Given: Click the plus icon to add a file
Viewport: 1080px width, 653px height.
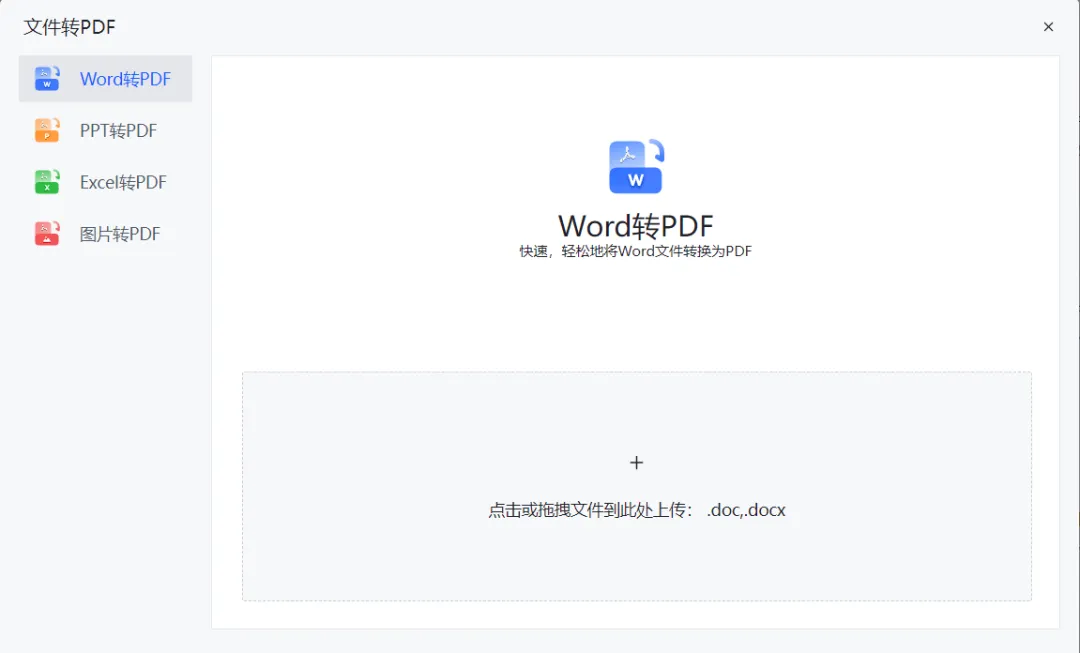Looking at the screenshot, I should tap(636, 463).
